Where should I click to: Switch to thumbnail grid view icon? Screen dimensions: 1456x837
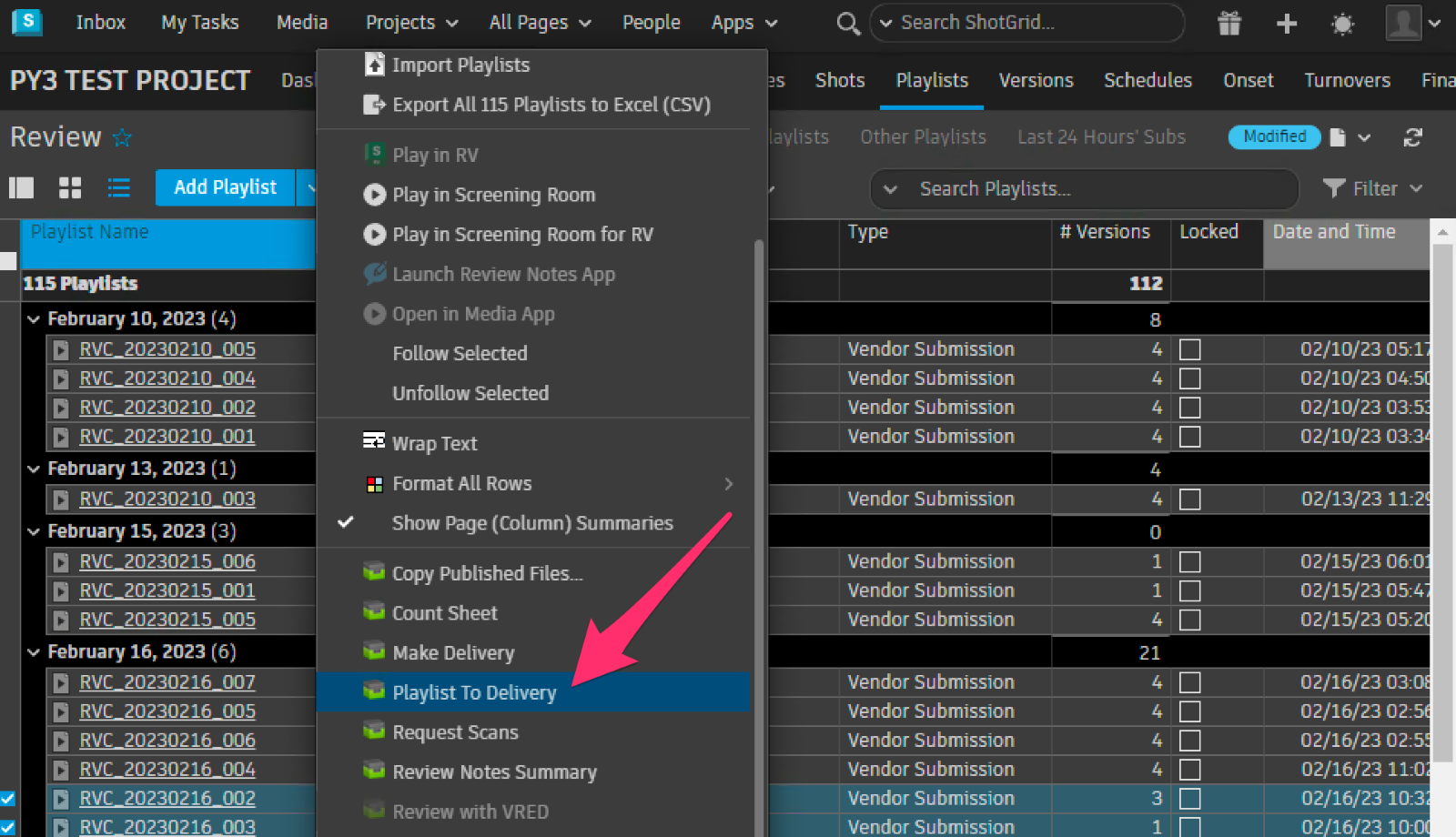point(70,187)
